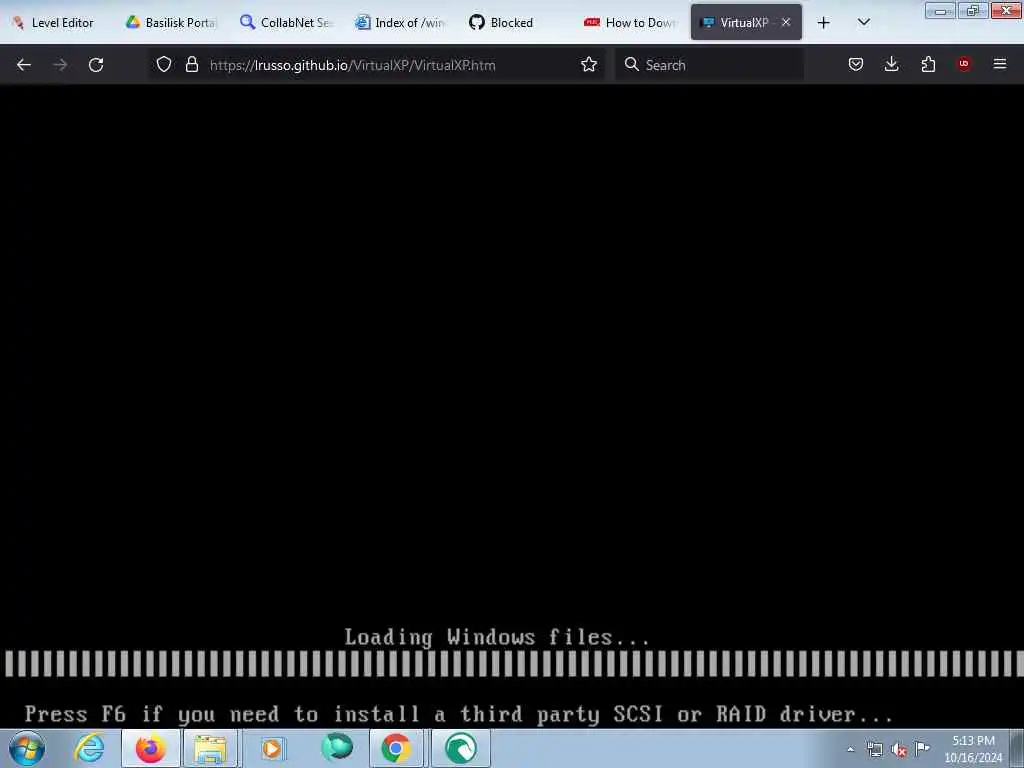Switch to the How to Download tab
Screen dimensions: 1024x768
(x=631, y=23)
